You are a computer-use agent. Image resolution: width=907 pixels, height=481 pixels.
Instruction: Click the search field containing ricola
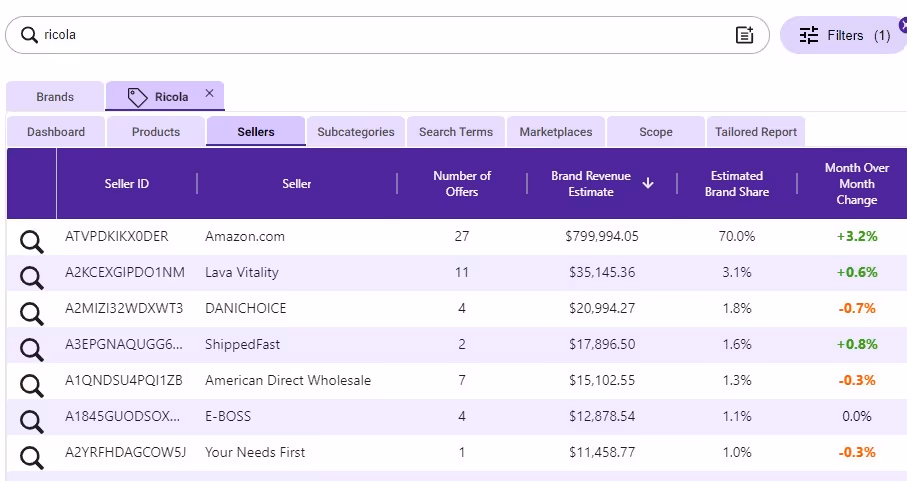click(x=387, y=35)
